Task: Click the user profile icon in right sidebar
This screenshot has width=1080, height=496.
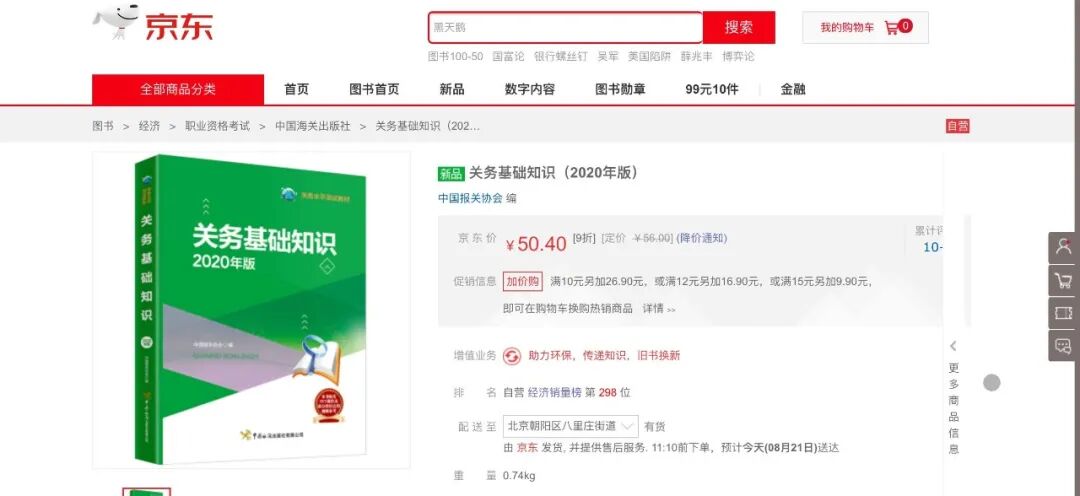Action: click(1063, 247)
